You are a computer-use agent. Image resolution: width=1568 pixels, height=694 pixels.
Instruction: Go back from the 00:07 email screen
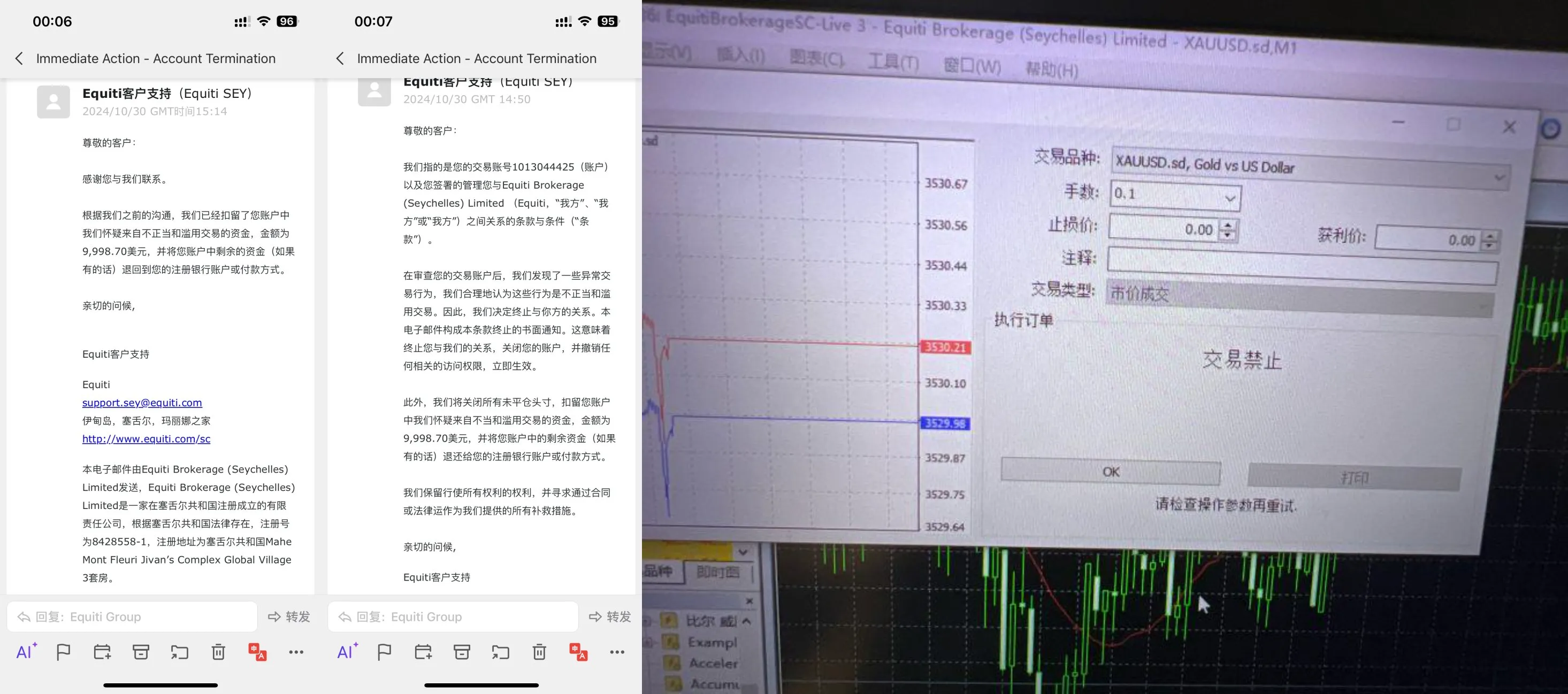tap(340, 58)
